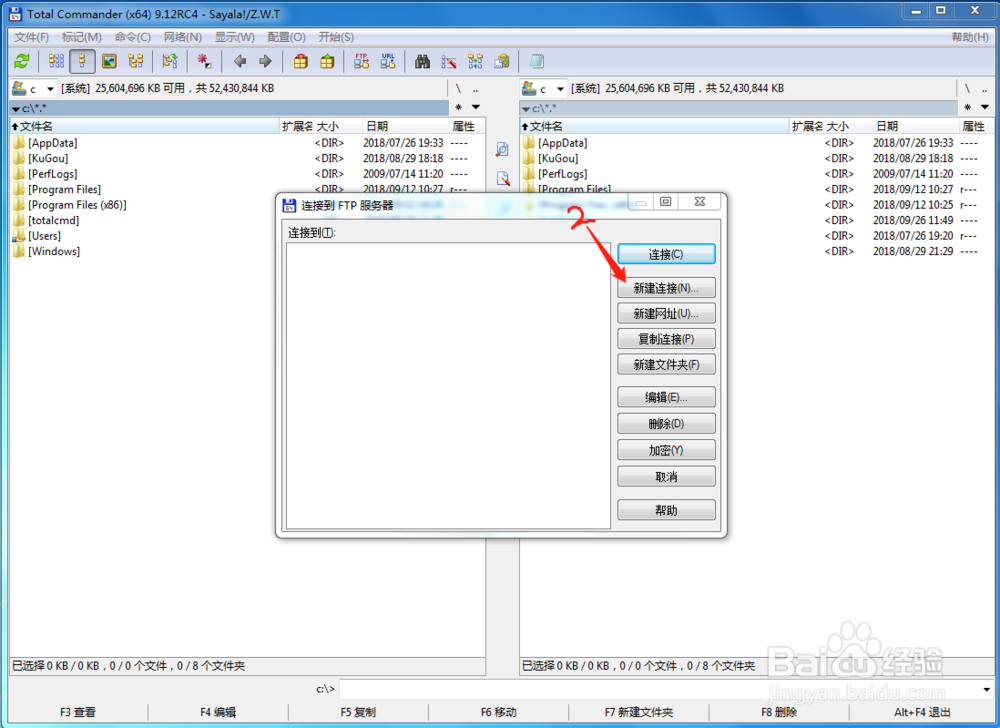Click the F7 新建文件夹 function key button
Viewport: 1000px width, 728px height.
coord(638,712)
